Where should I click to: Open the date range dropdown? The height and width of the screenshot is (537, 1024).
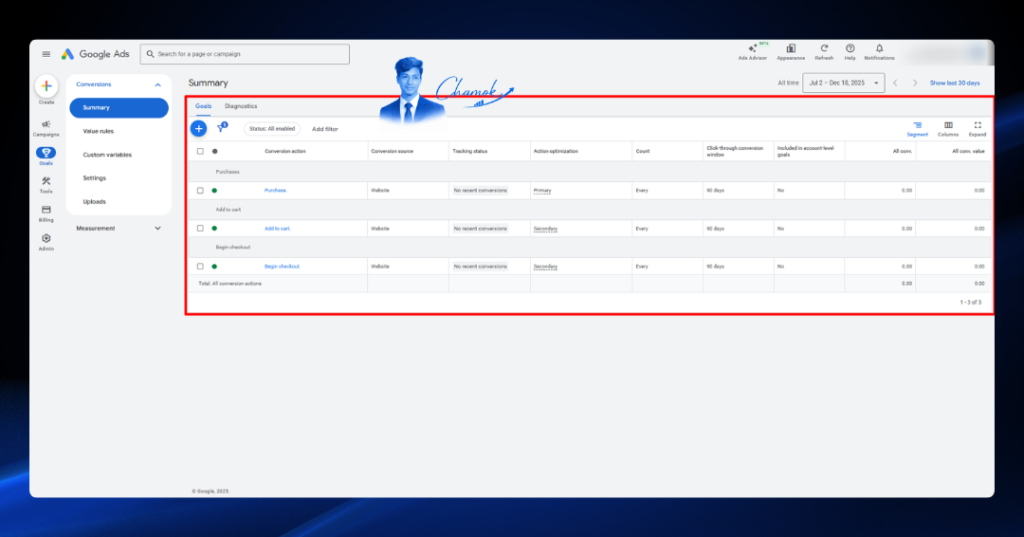click(843, 83)
